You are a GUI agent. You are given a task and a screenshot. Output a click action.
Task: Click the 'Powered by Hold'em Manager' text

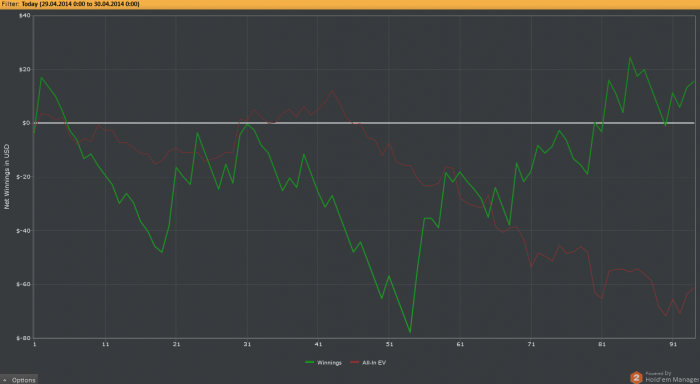click(x=672, y=377)
